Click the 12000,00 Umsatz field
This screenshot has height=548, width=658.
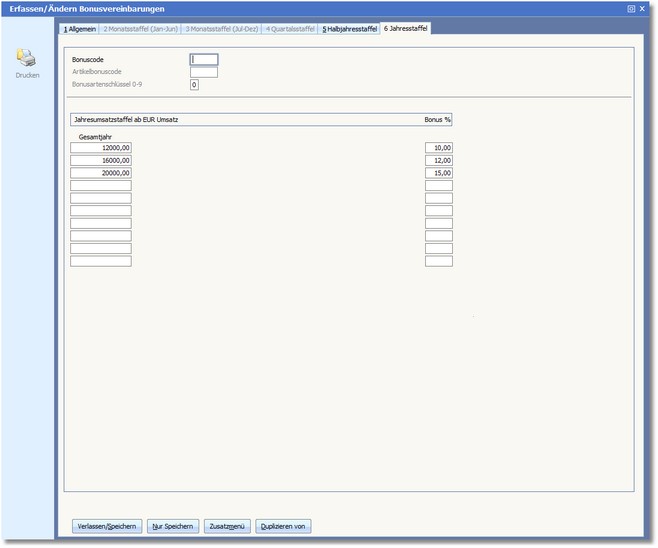coord(101,148)
